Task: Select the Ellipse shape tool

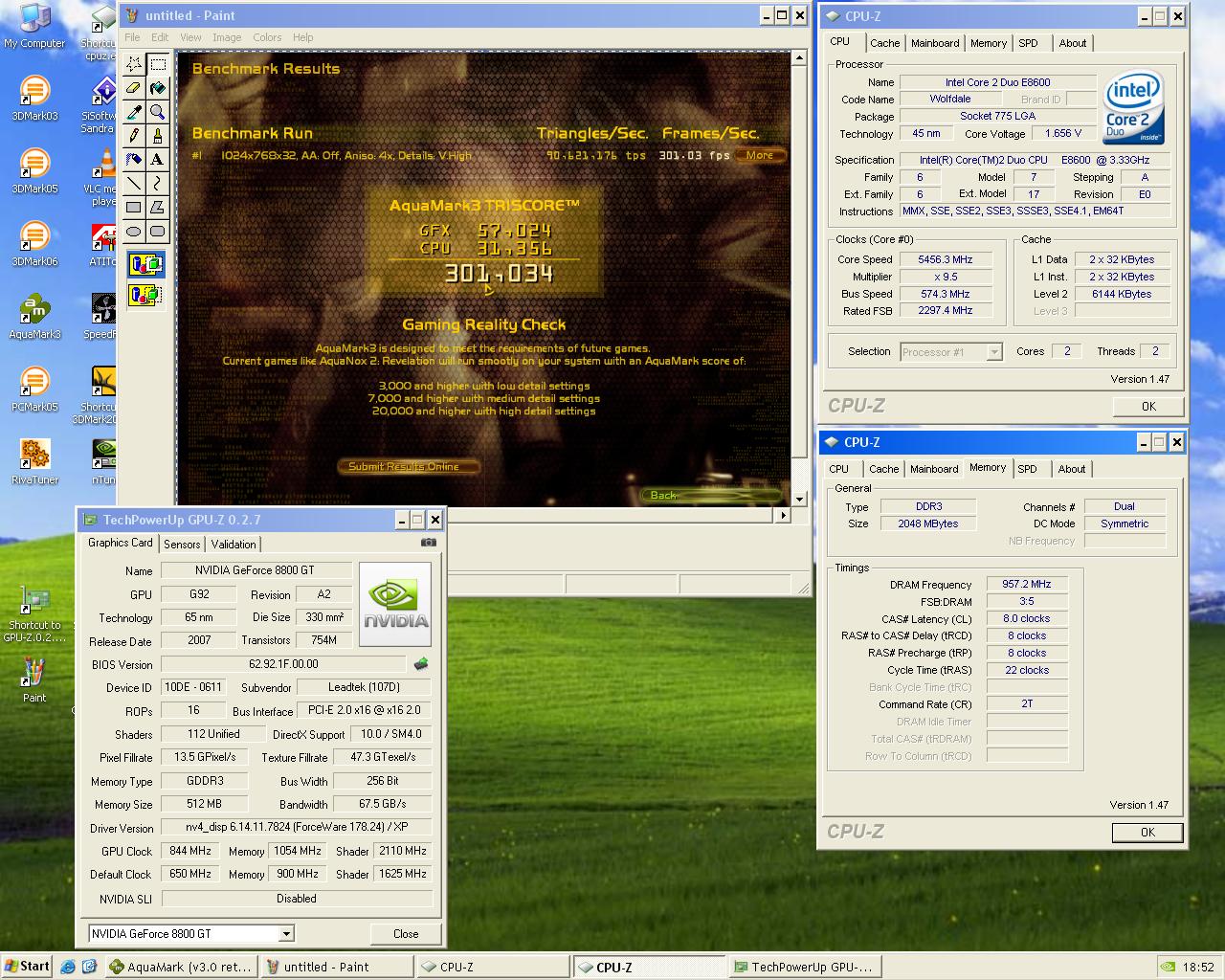Action: (134, 232)
